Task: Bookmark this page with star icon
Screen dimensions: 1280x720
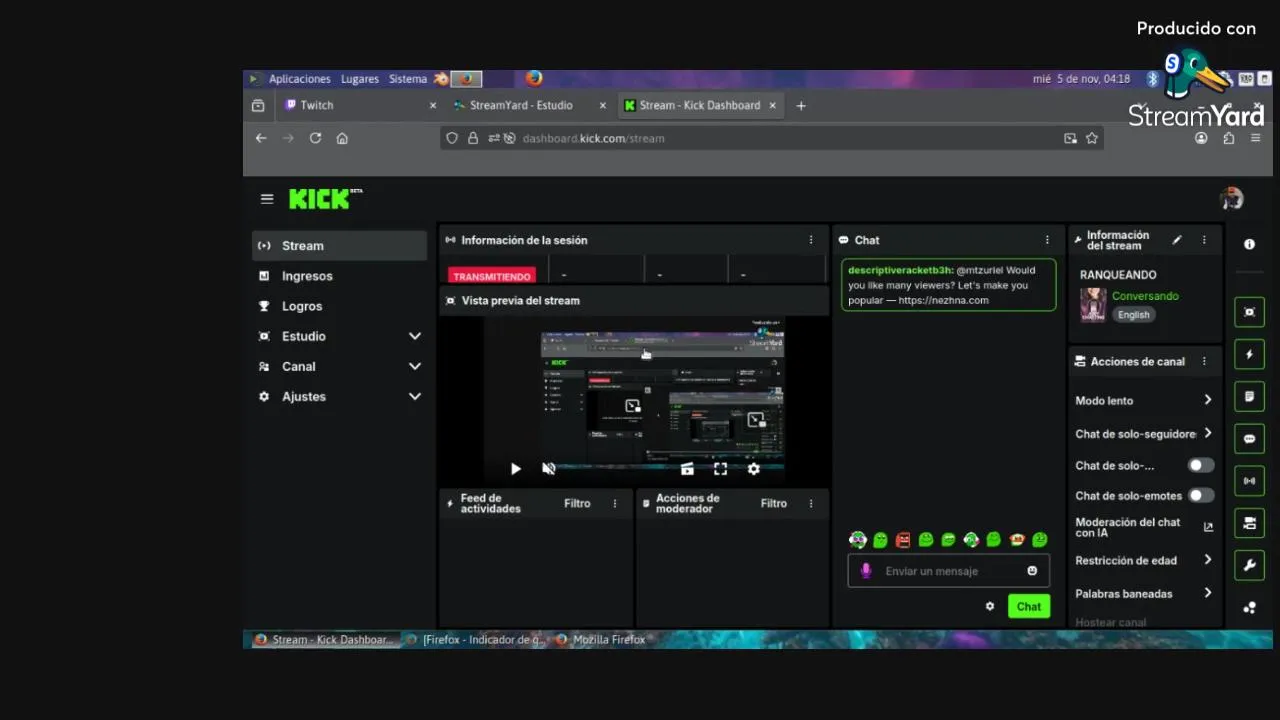Action: coord(1092,138)
